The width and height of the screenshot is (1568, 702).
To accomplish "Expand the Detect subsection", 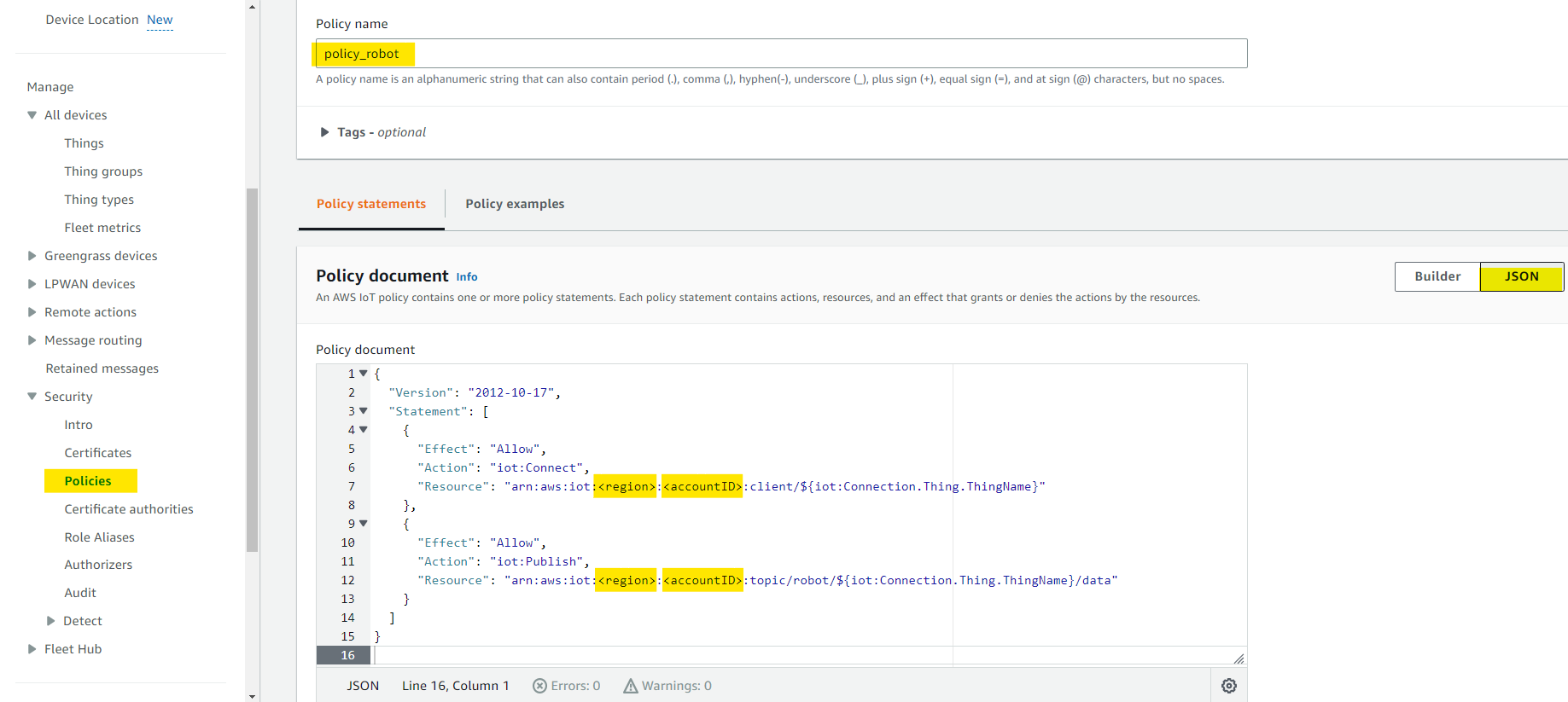I will coord(50,621).
